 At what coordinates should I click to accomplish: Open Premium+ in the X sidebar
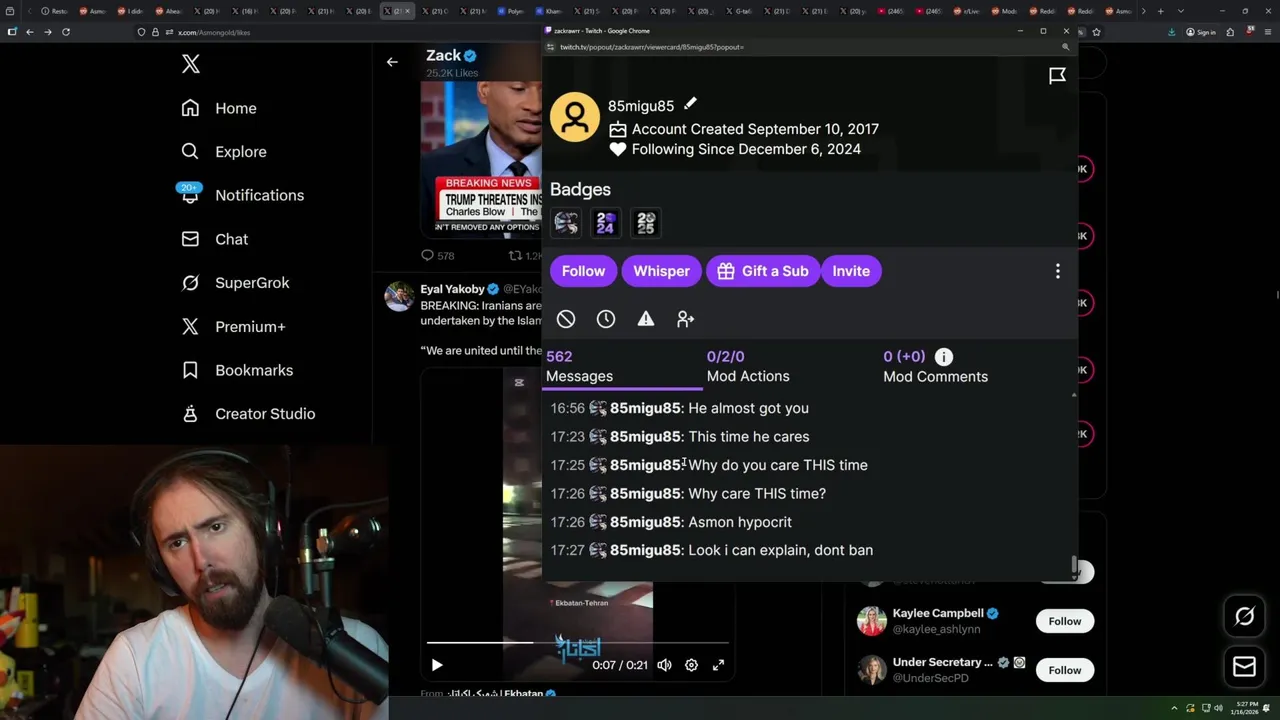tap(233, 326)
